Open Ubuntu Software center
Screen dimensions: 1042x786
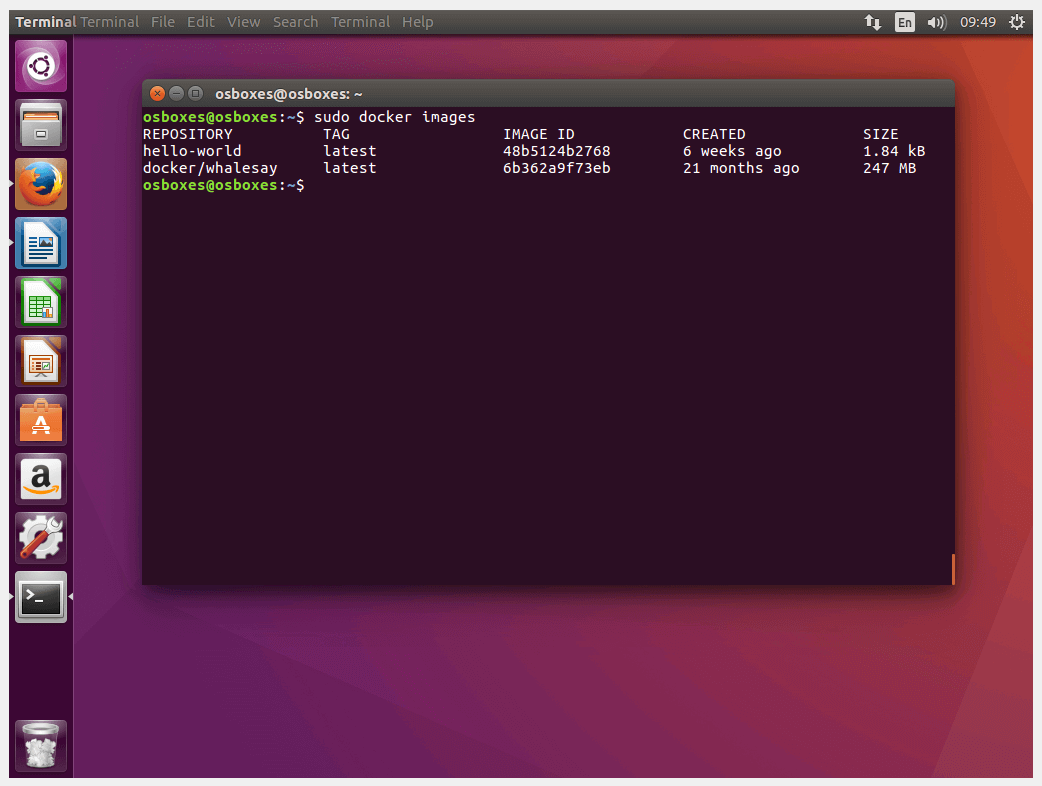41,420
